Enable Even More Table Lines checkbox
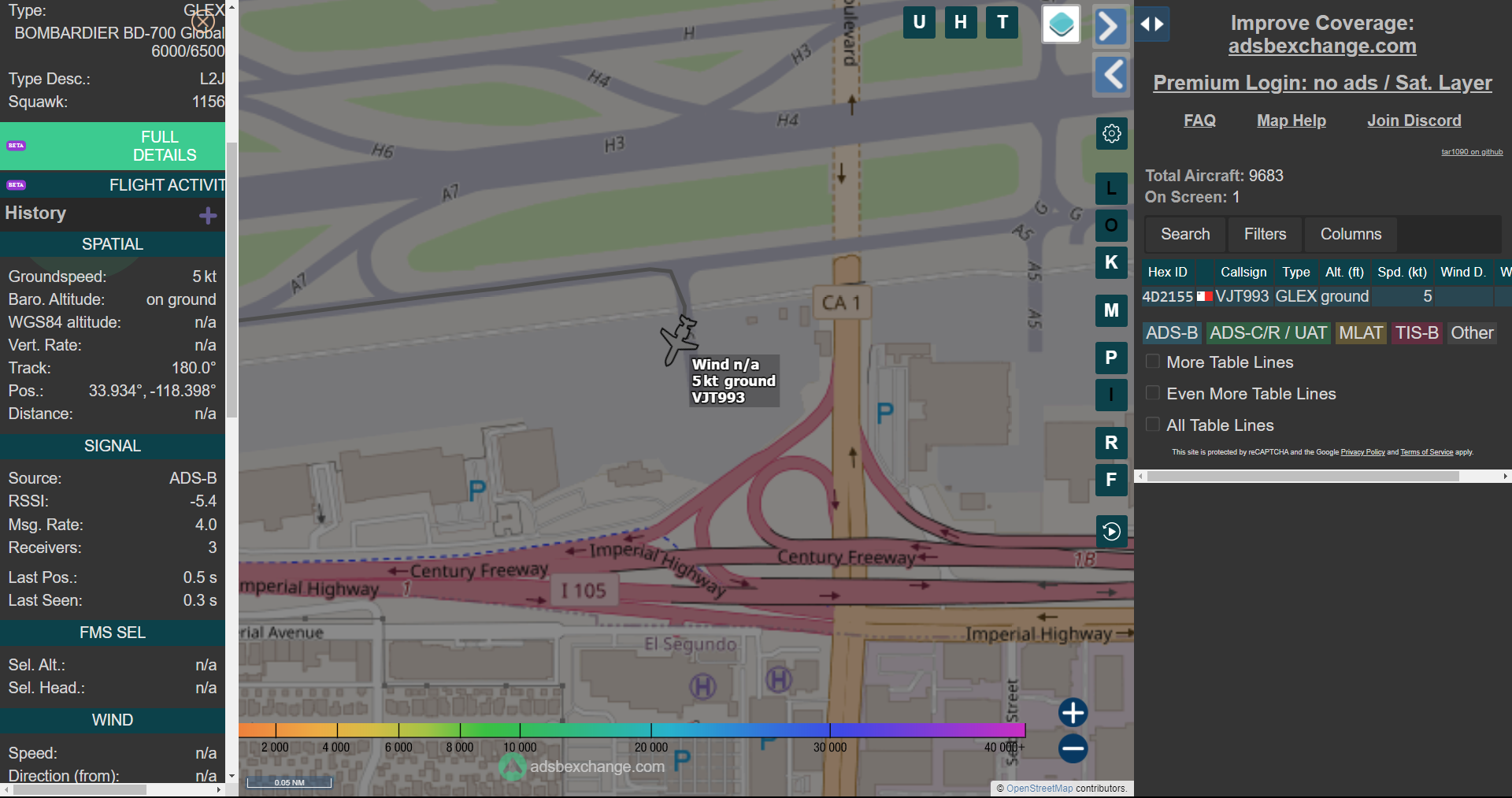The height and width of the screenshot is (798, 1512). (x=1152, y=393)
